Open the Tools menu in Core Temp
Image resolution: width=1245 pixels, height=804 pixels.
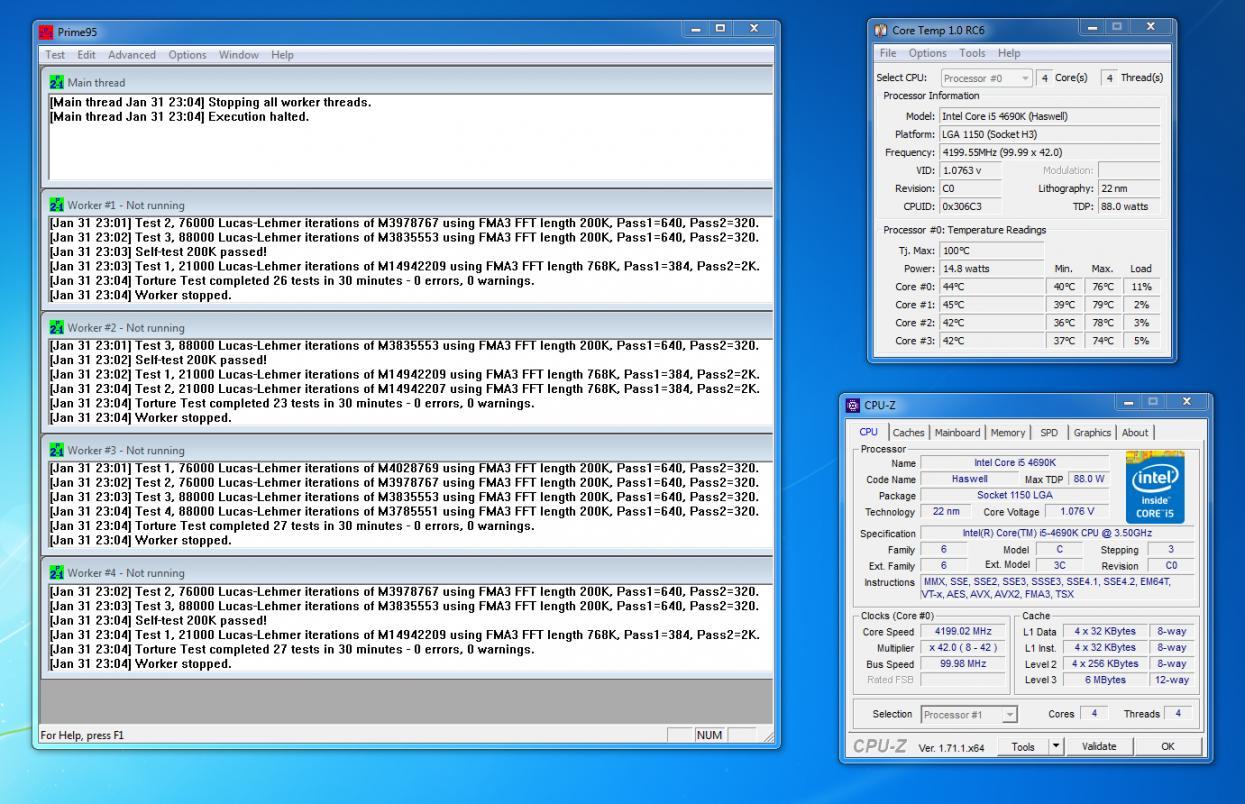[x=972, y=53]
